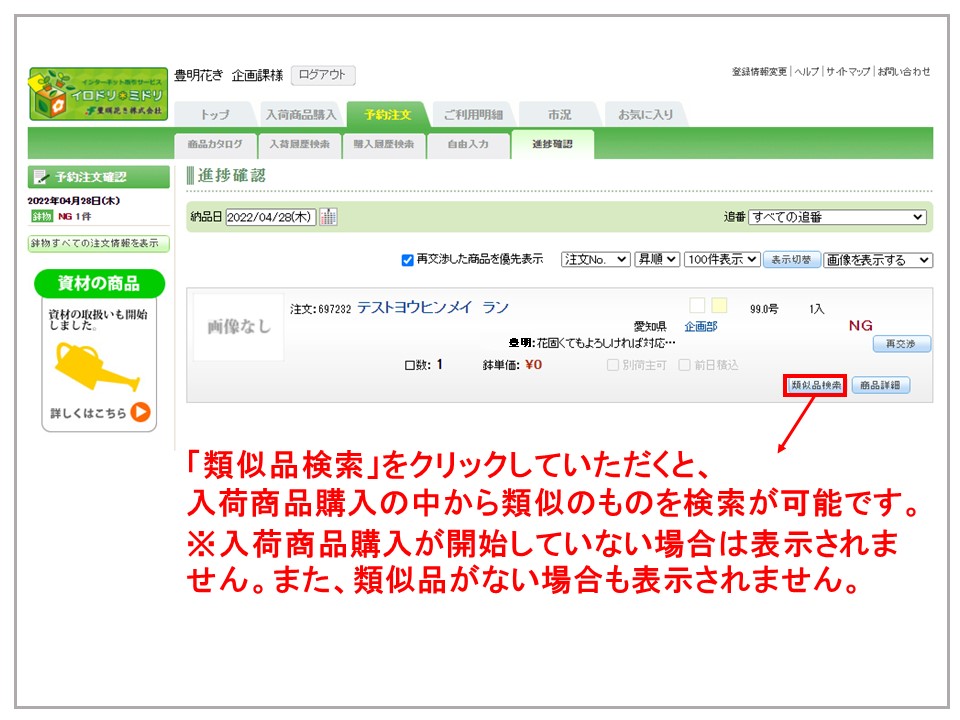Click the green 鉢物 tag icon
Image resolution: width=960 pixels, height=720 pixels.
41,216
